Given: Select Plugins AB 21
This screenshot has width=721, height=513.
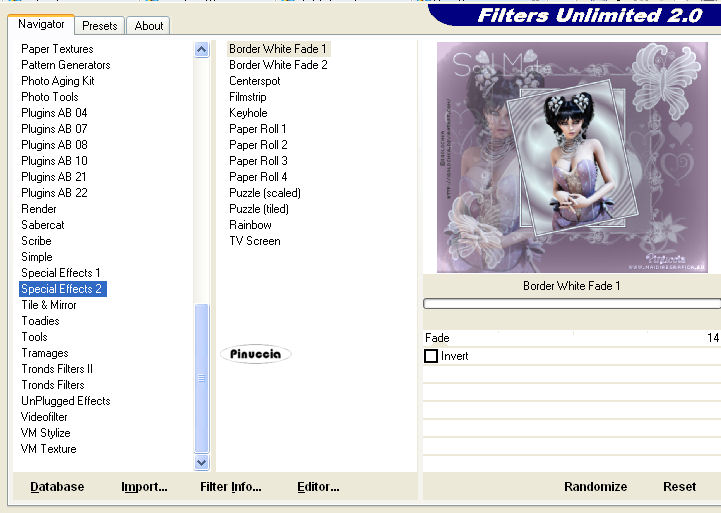Looking at the screenshot, I should click(x=54, y=177).
